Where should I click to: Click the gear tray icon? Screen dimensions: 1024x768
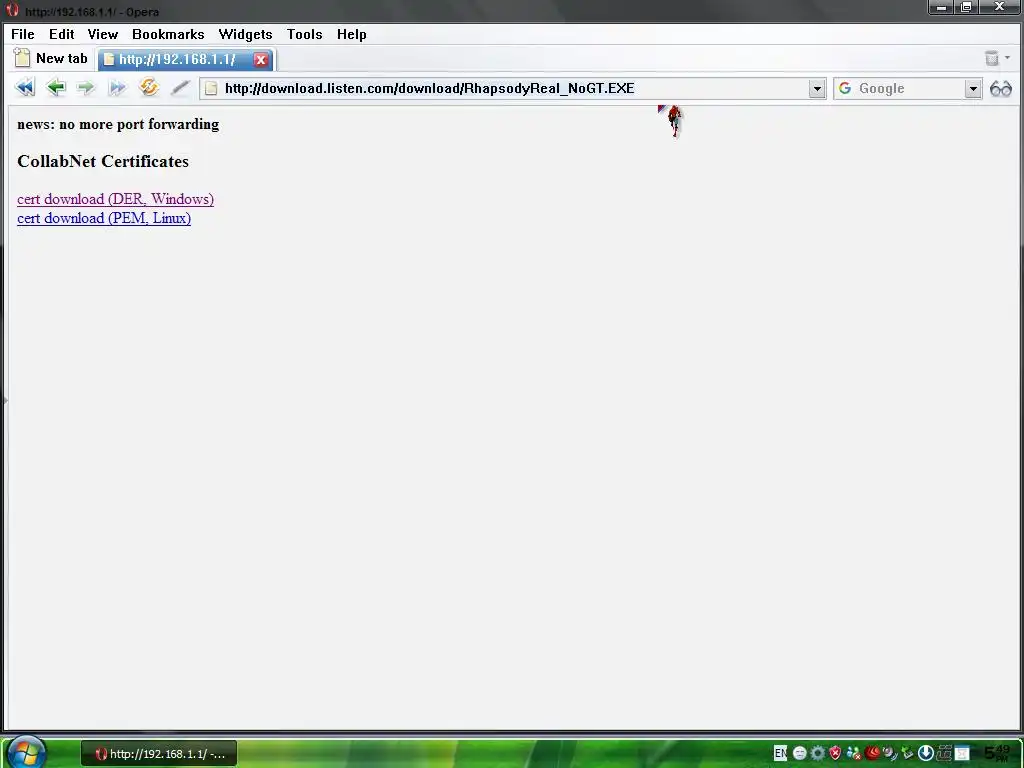point(817,753)
